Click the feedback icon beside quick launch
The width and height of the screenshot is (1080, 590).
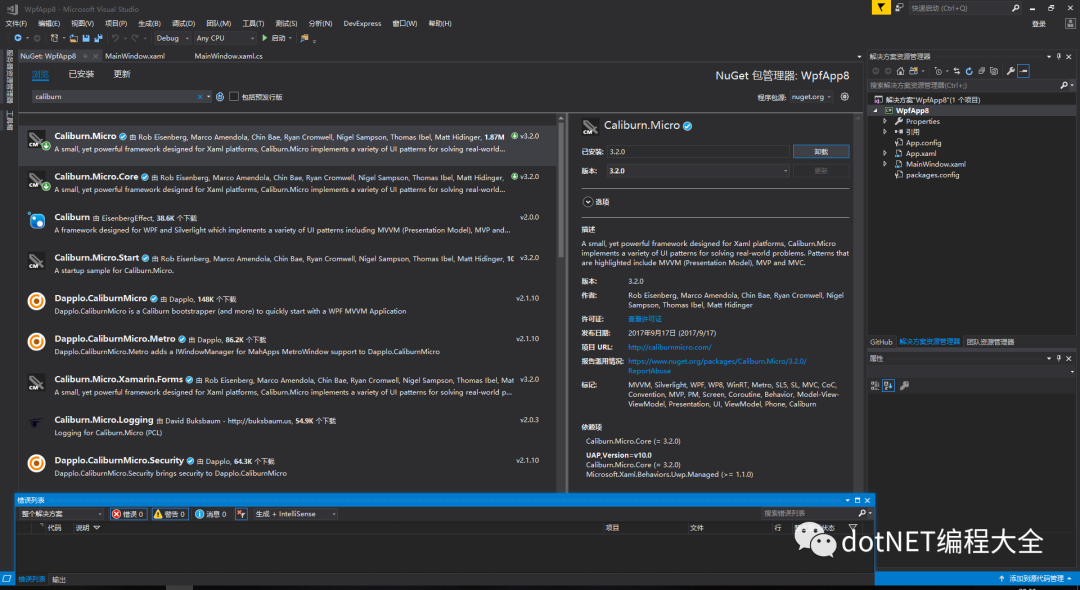click(899, 8)
